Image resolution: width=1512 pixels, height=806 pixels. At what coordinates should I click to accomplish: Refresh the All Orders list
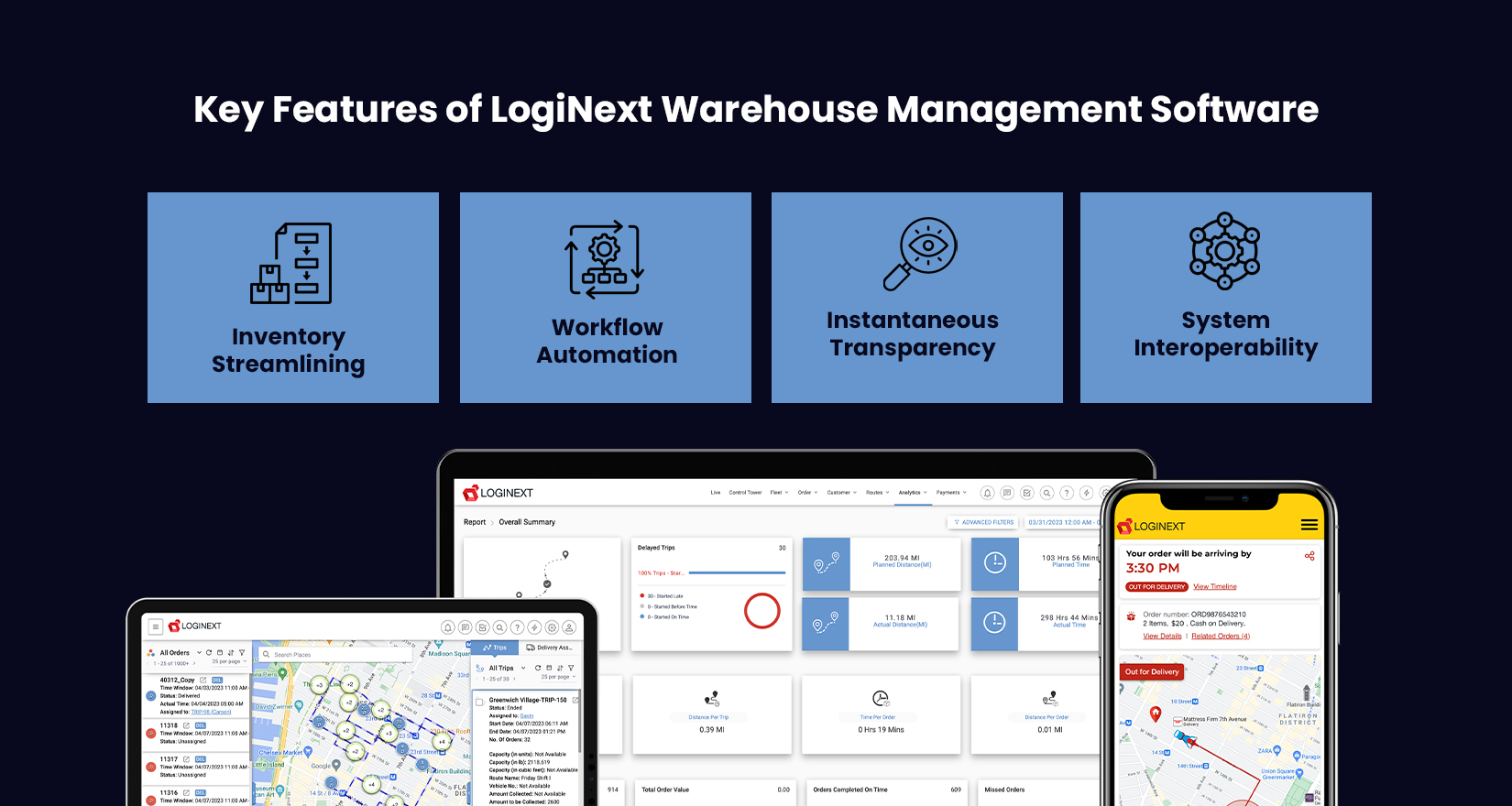click(x=209, y=653)
